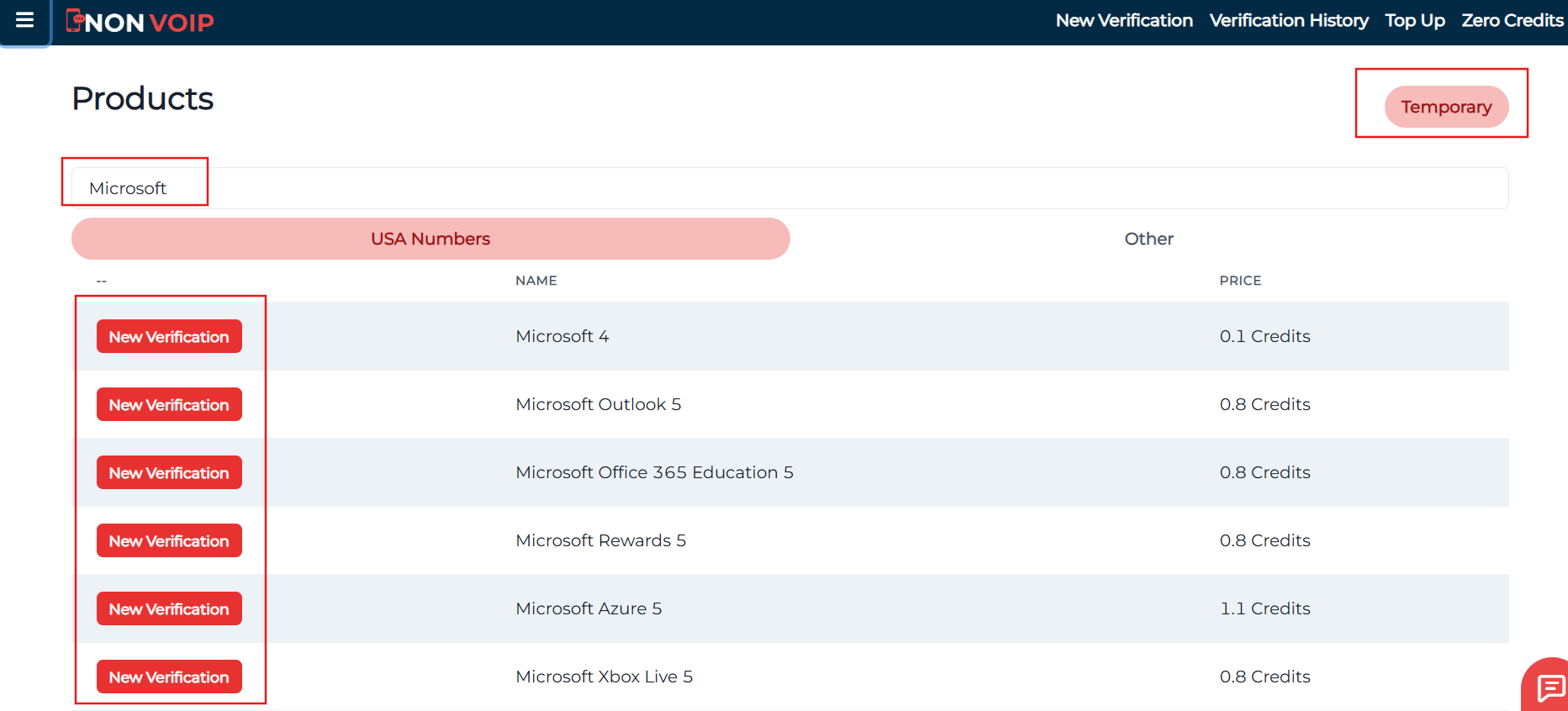This screenshot has height=711, width=1568.
Task: Go to Verification History
Action: point(1289,21)
